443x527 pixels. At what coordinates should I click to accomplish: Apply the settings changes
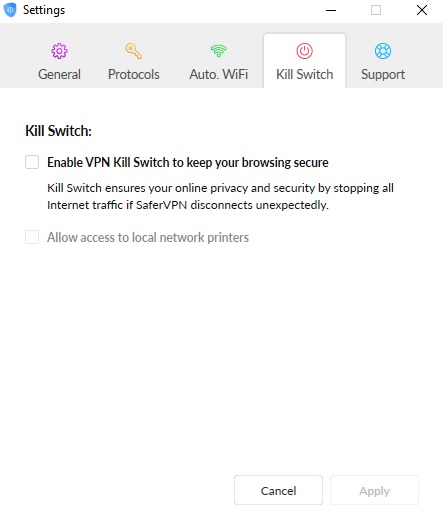(x=374, y=490)
